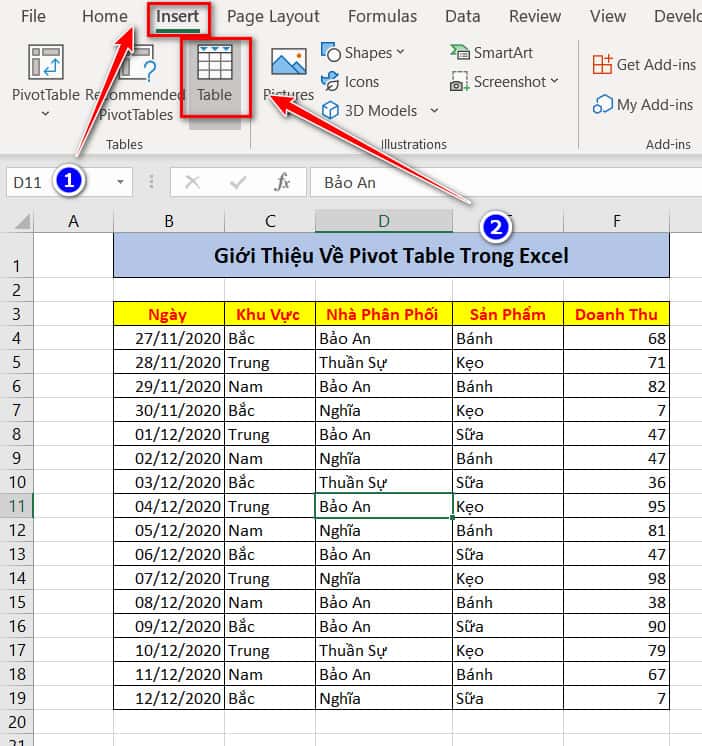
Task: Select date cell 01/12/2020
Action: tap(169, 434)
